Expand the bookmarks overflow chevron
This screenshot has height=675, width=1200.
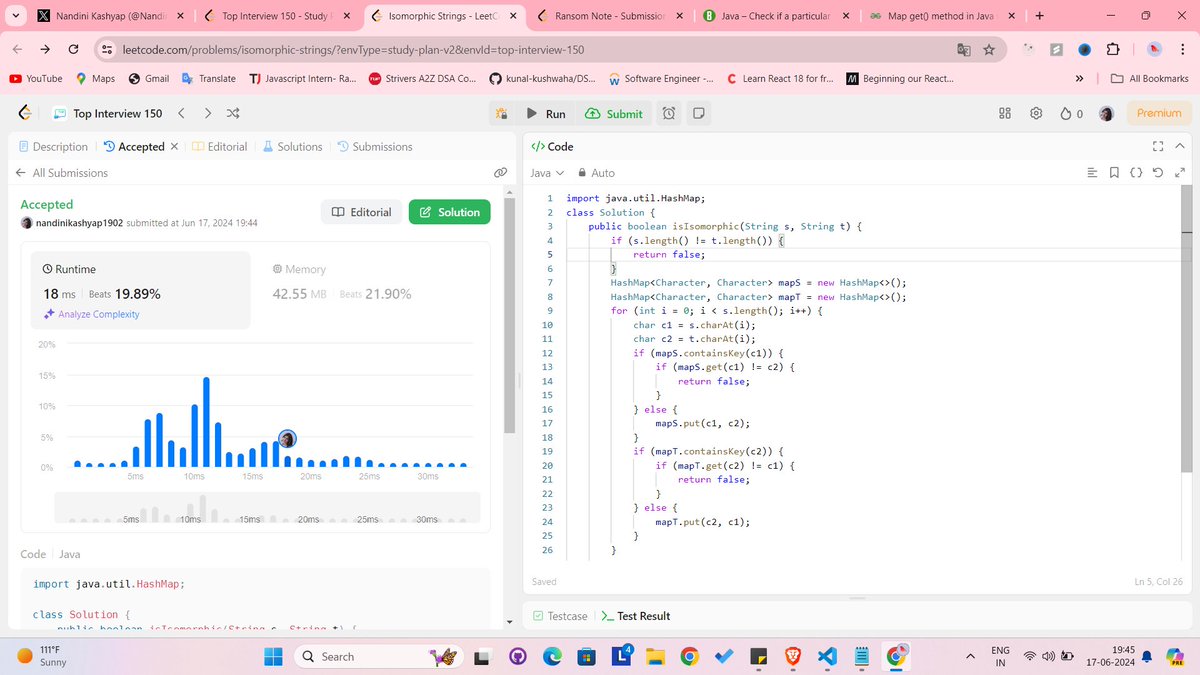1079,78
